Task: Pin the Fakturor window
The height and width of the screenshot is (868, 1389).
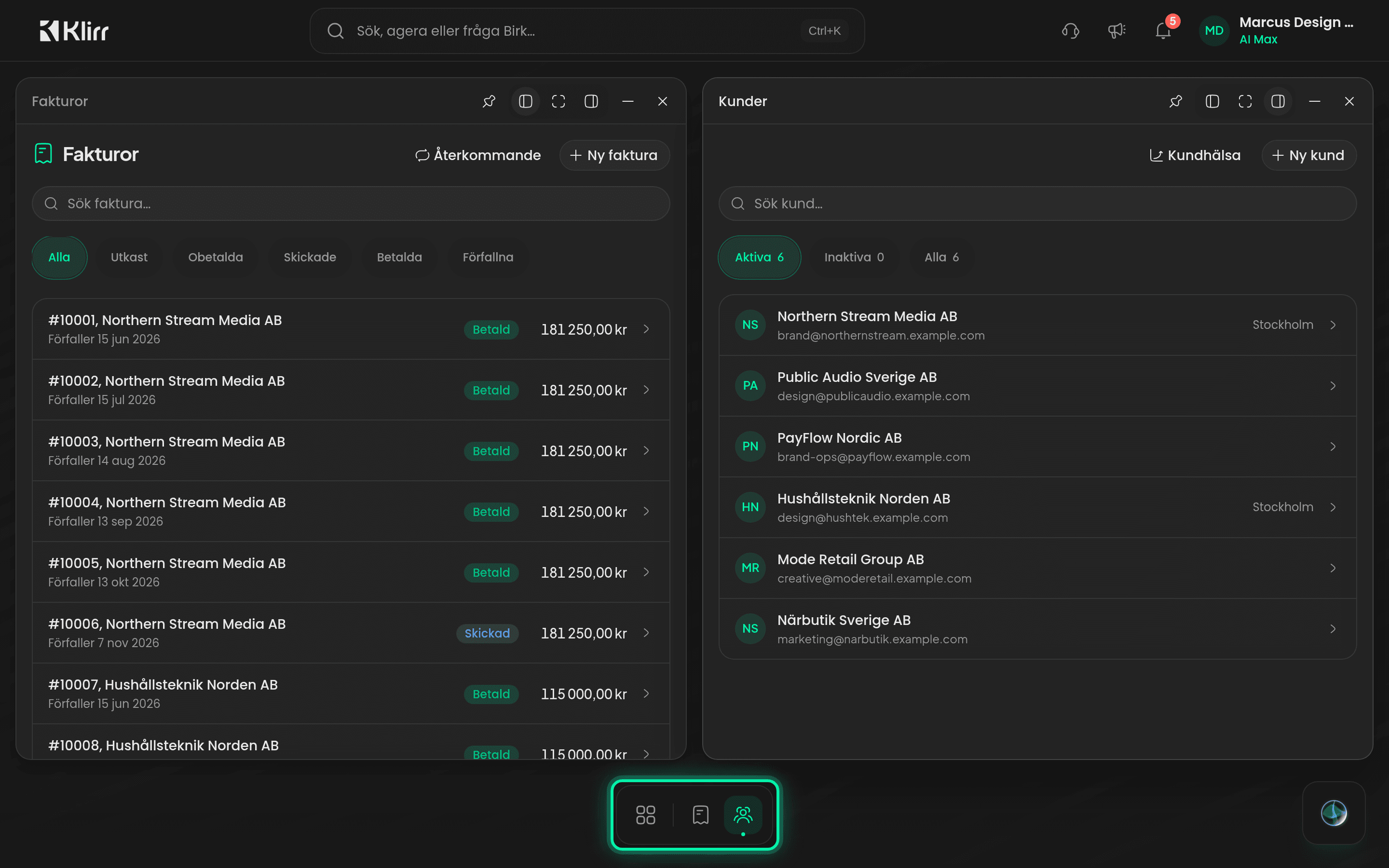Action: pyautogui.click(x=489, y=101)
